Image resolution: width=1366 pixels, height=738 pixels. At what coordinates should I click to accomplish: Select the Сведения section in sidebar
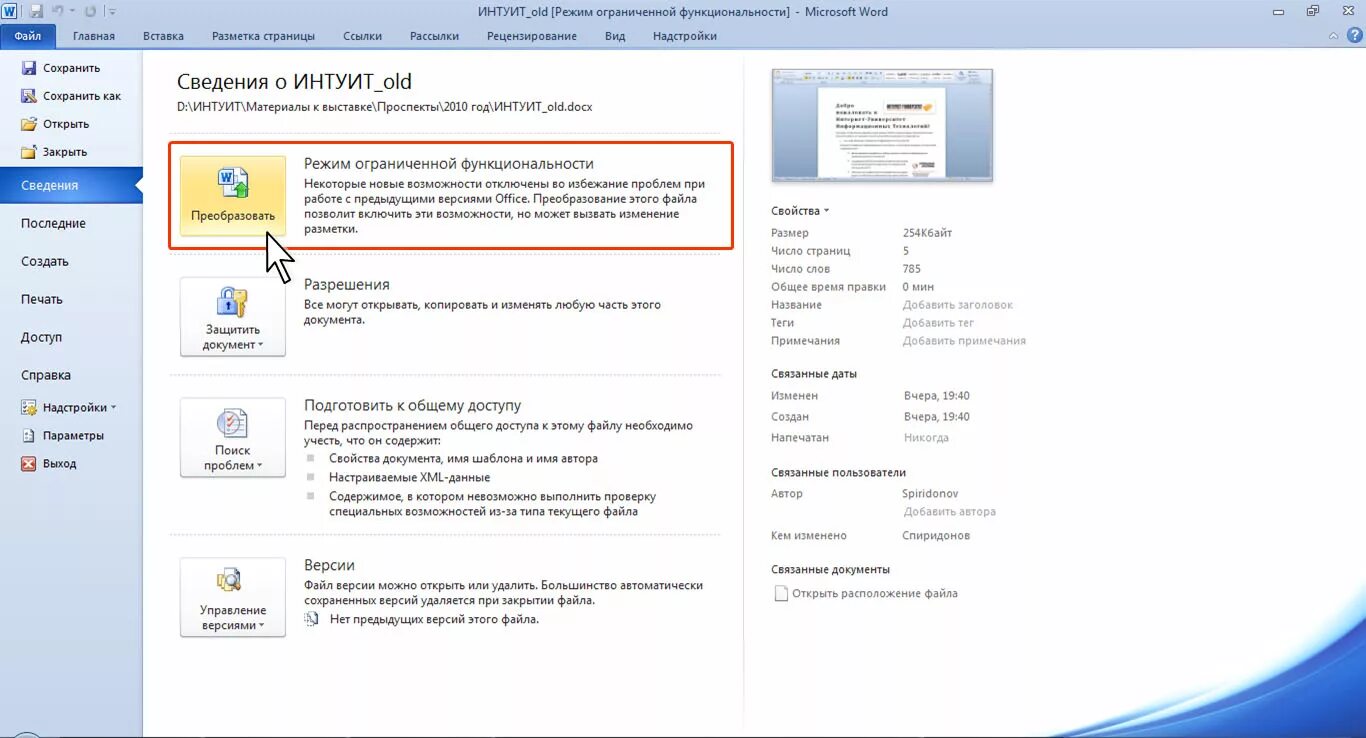[71, 186]
